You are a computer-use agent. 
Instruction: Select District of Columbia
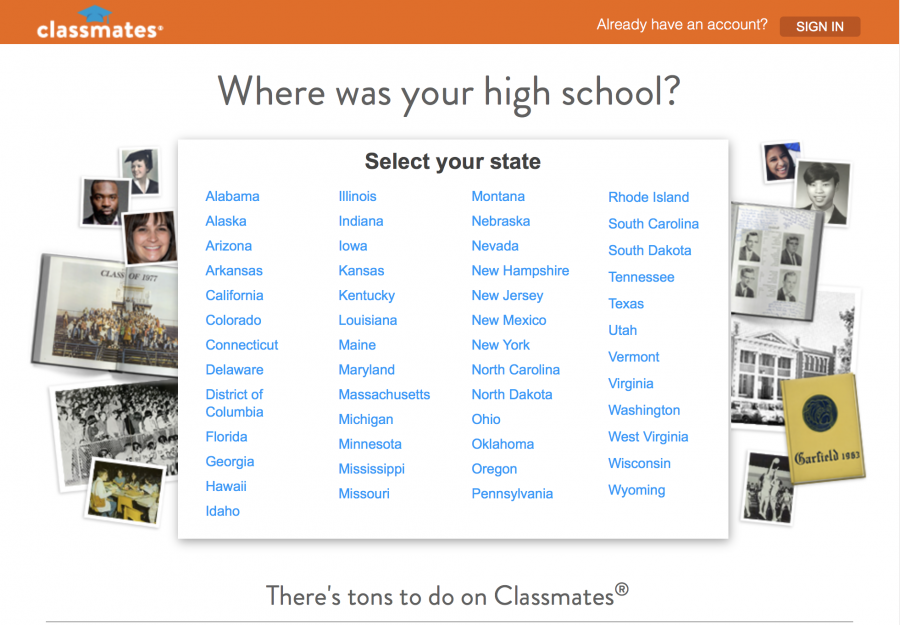[235, 403]
